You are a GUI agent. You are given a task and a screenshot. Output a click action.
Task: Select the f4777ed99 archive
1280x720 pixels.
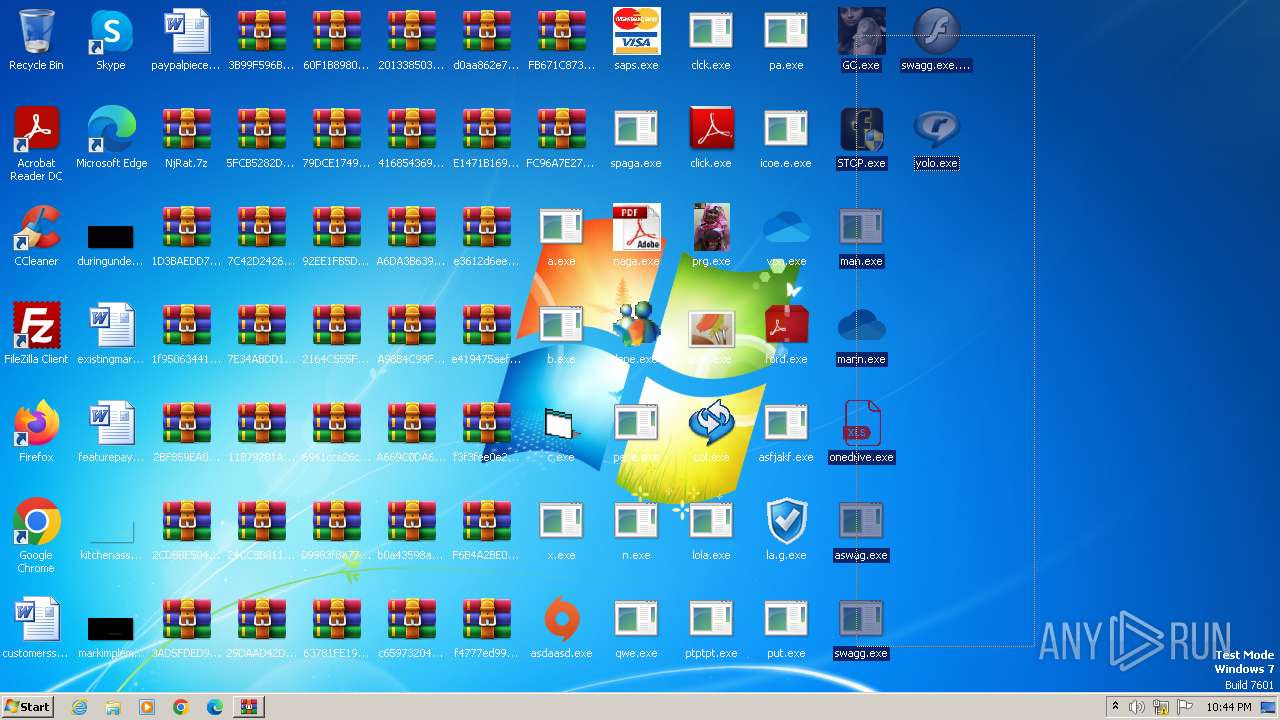(486, 628)
